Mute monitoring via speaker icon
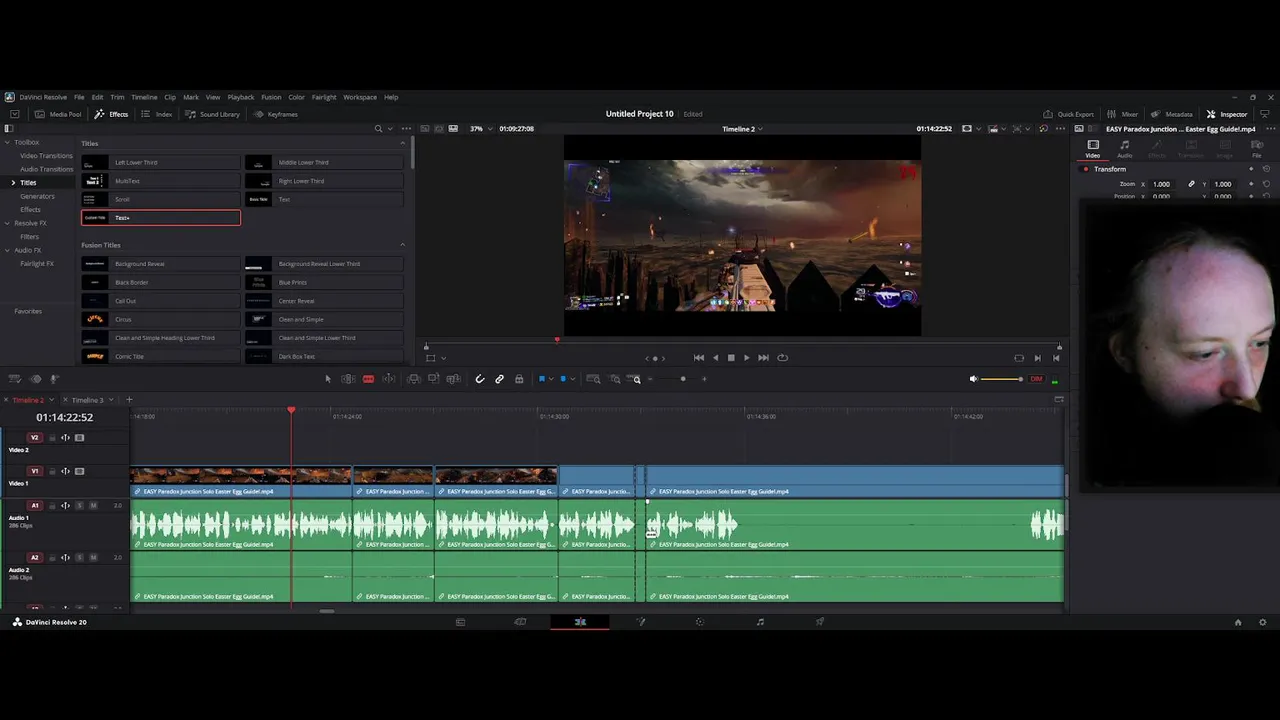 (x=973, y=379)
